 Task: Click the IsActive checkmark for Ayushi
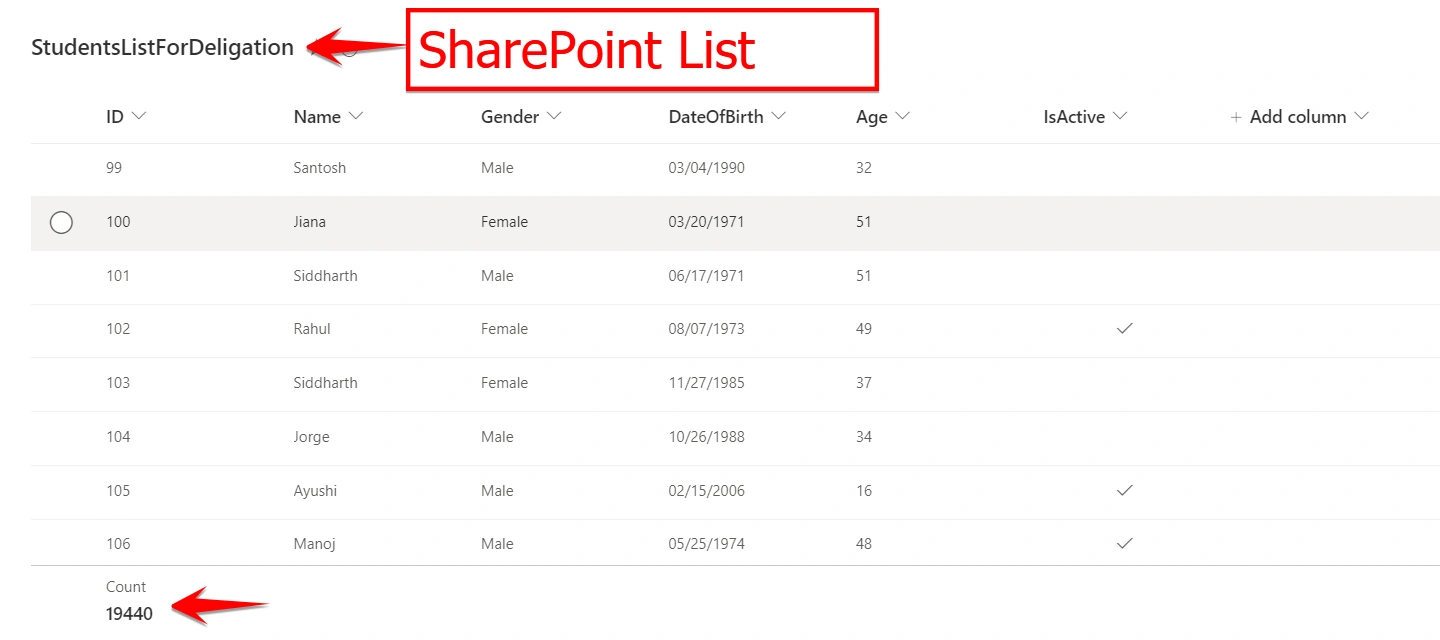coord(1125,490)
